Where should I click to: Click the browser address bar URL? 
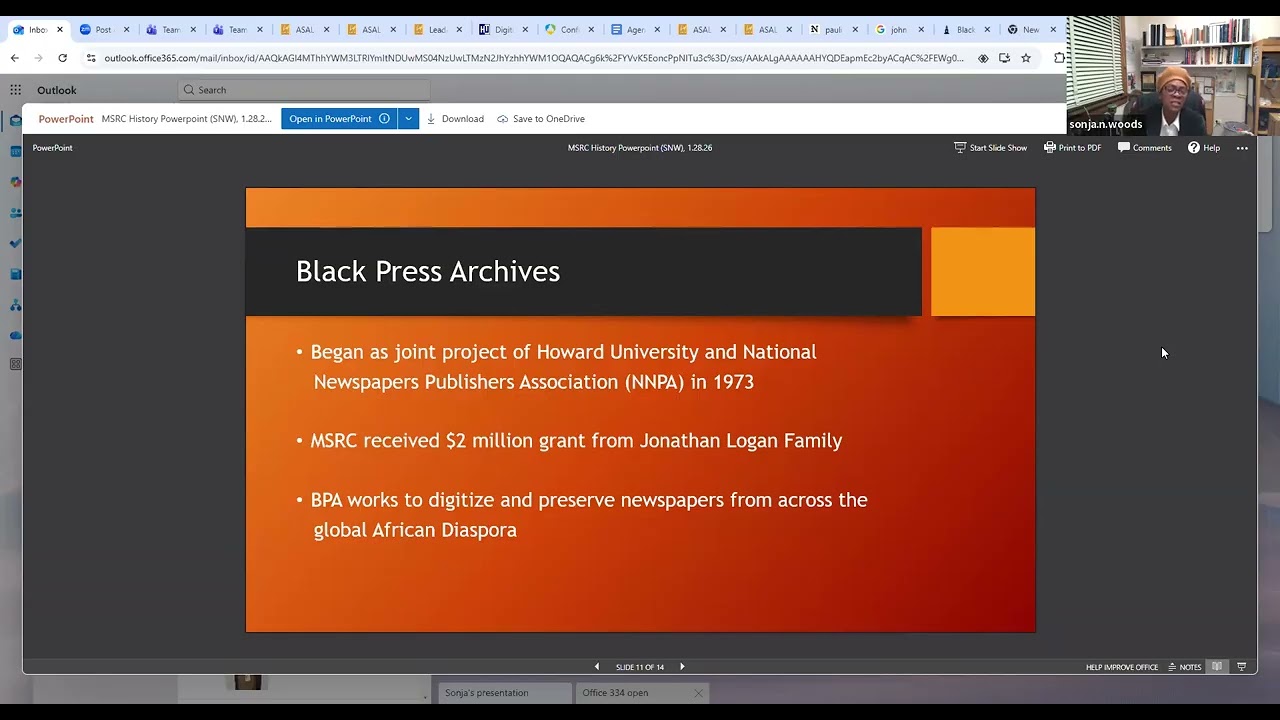[x=534, y=58]
